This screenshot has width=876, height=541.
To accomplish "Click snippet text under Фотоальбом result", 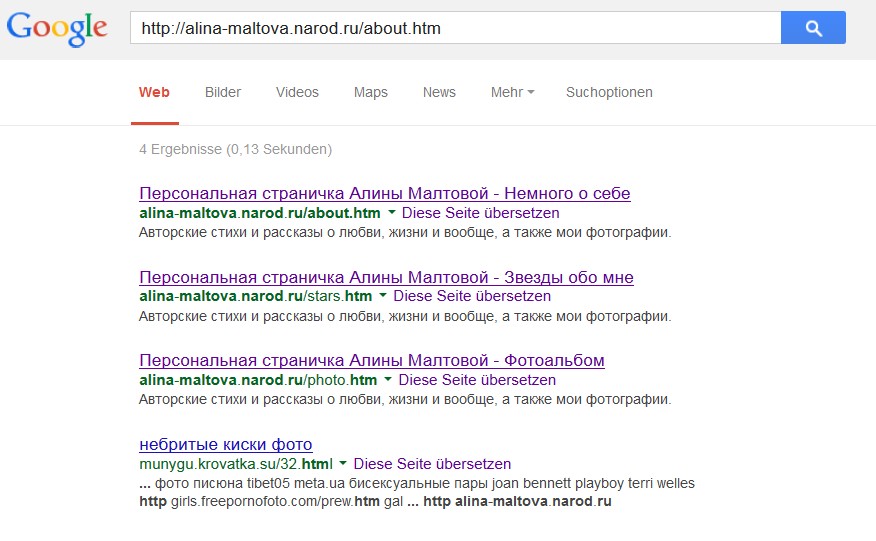I will (405, 400).
